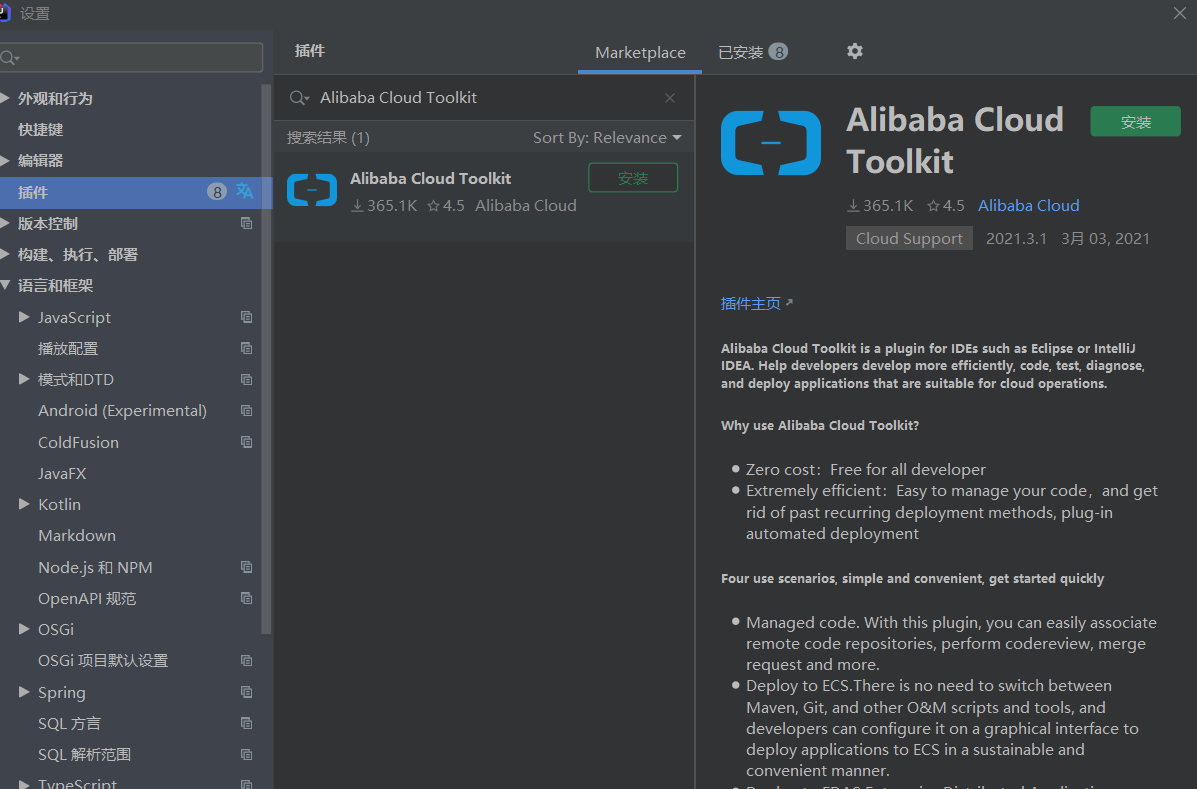Expand the 编辑器 section

5,160
